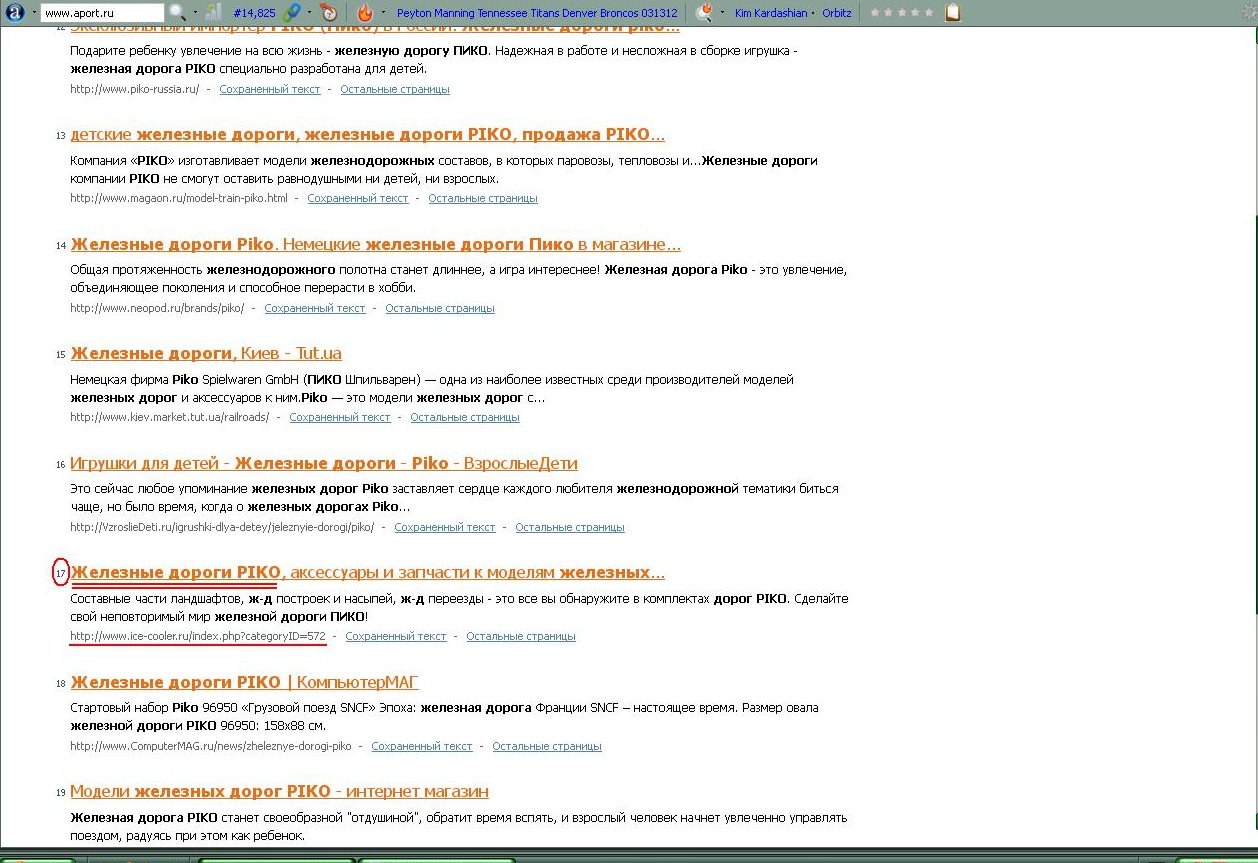Click snippet text starting 'Стартовый набор Piko 96950'
Screen dimensions: 1258x863
tap(444, 717)
